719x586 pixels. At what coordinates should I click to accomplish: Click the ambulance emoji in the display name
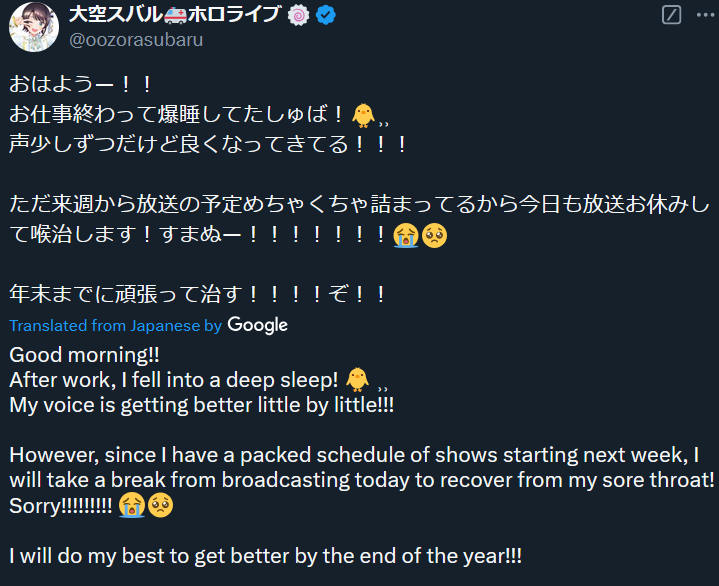pos(176,15)
